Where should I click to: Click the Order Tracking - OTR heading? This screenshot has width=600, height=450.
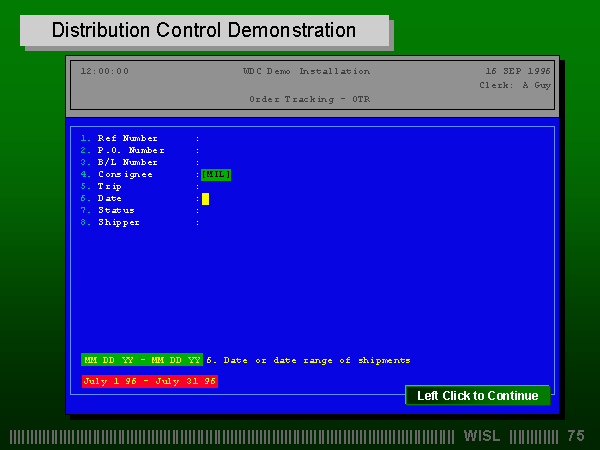pos(310,99)
